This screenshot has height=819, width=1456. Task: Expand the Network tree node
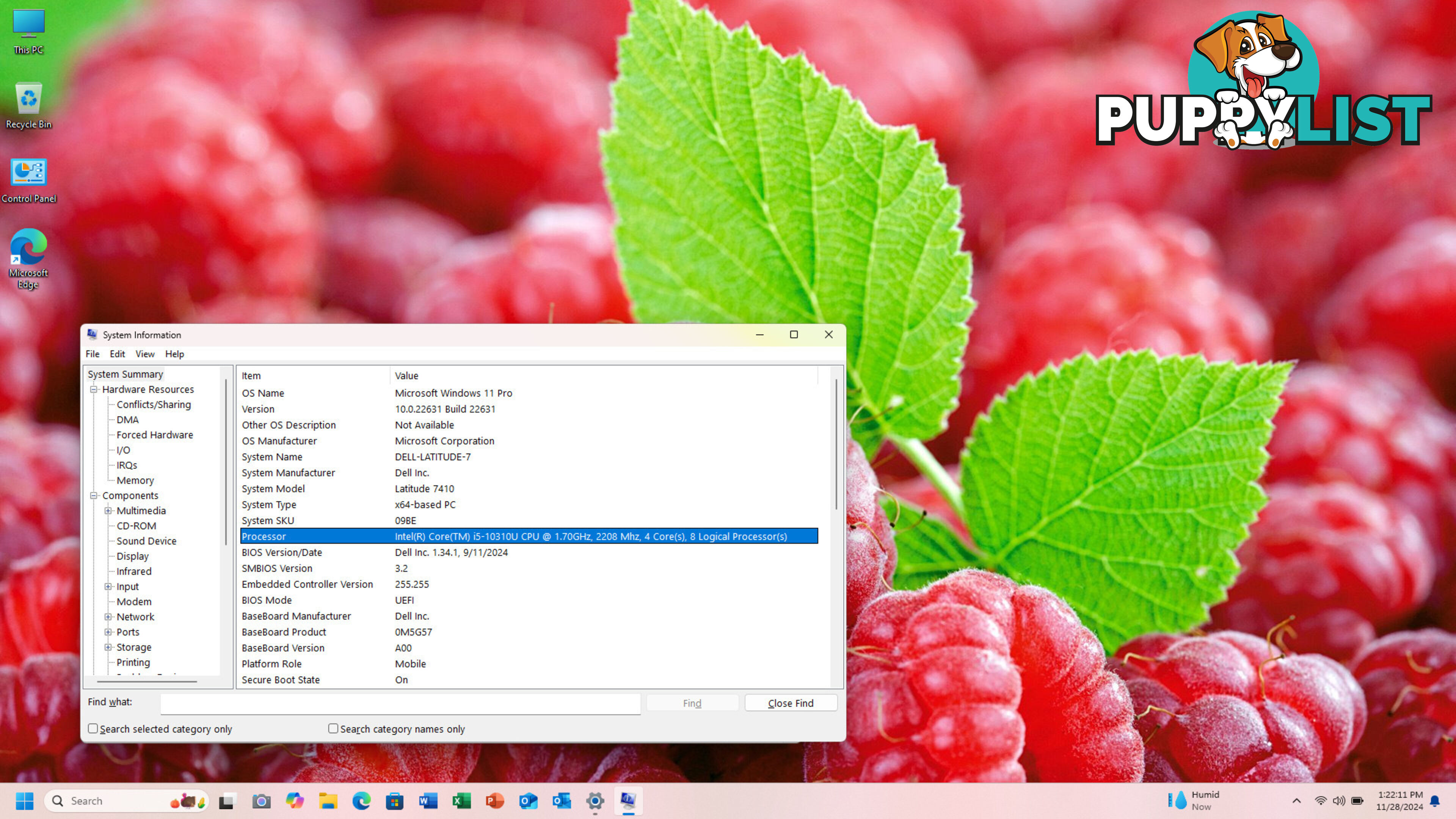point(108,617)
